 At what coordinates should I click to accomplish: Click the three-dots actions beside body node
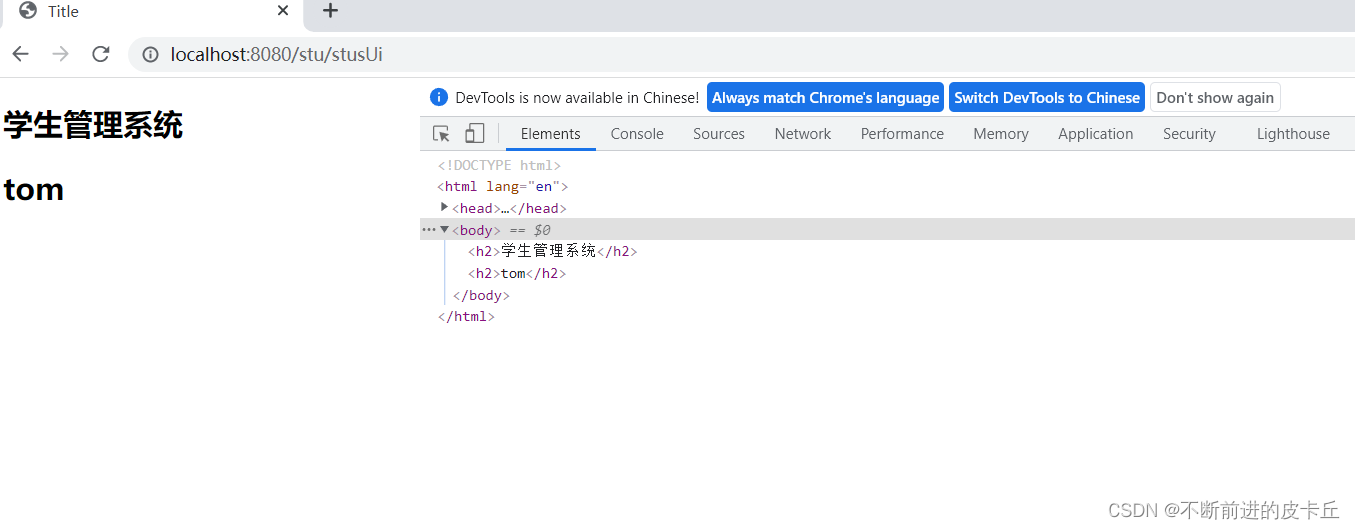tap(428, 229)
